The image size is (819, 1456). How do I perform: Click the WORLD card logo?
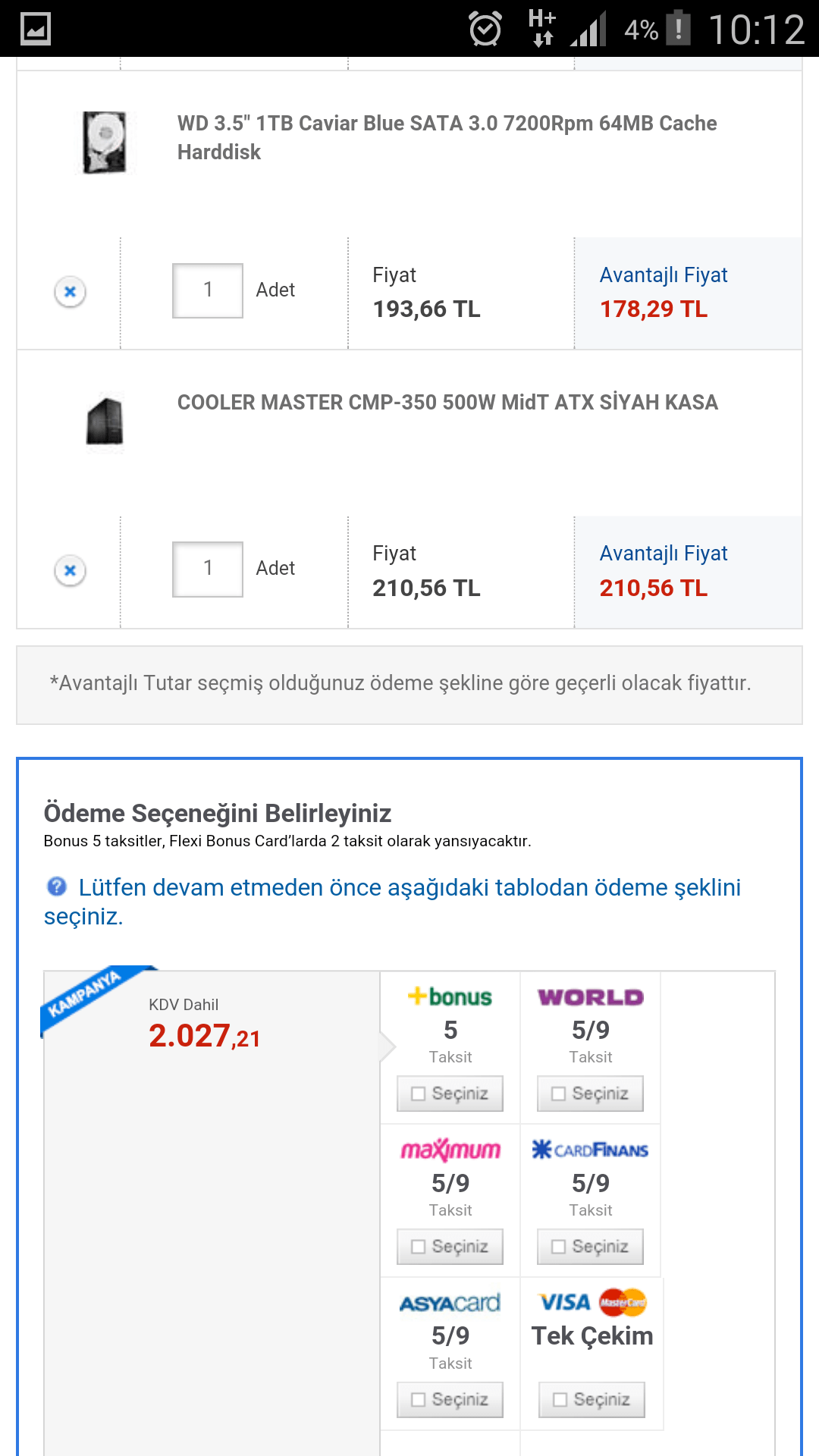[590, 997]
